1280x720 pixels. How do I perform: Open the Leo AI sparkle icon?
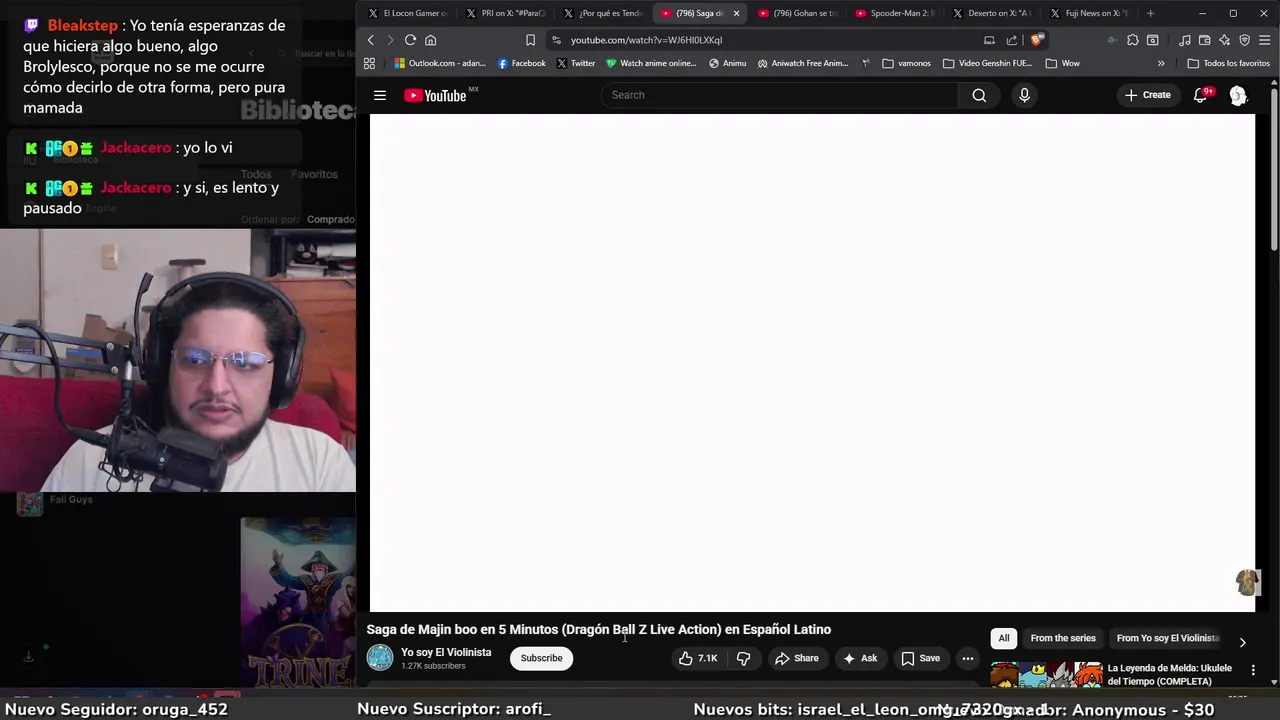[1225, 40]
